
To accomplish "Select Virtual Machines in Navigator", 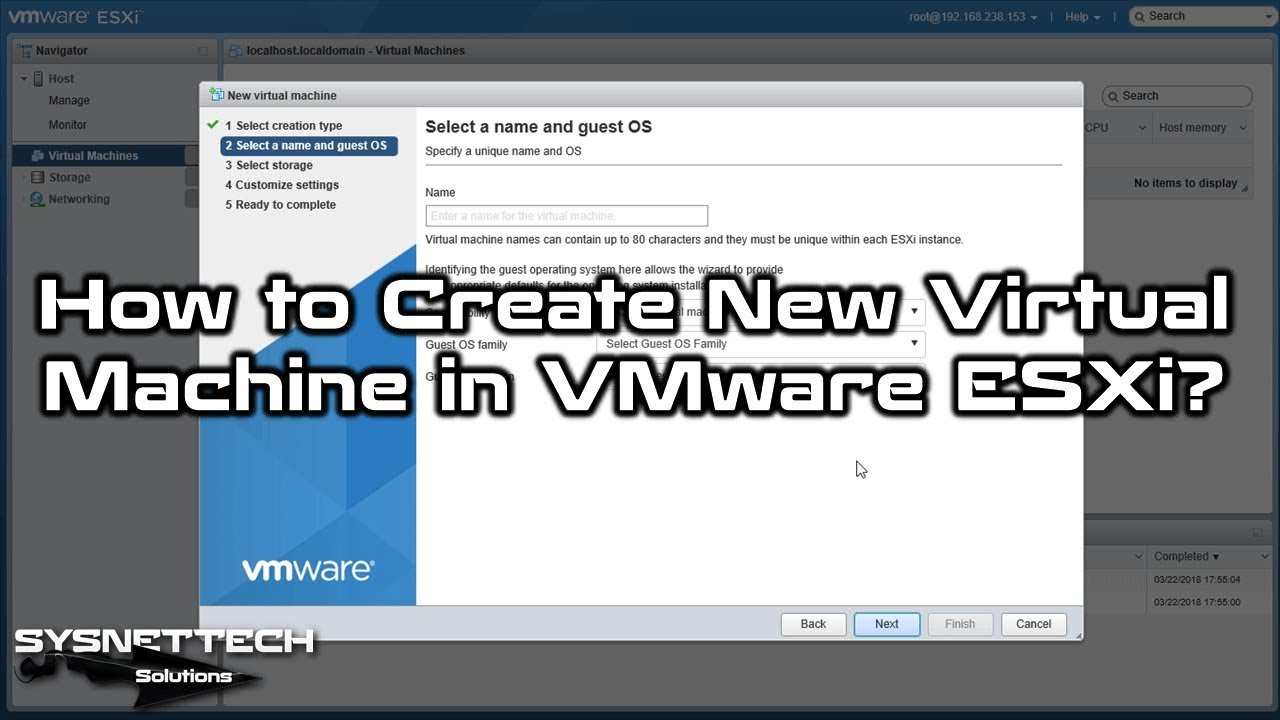I will pyautogui.click(x=93, y=156).
